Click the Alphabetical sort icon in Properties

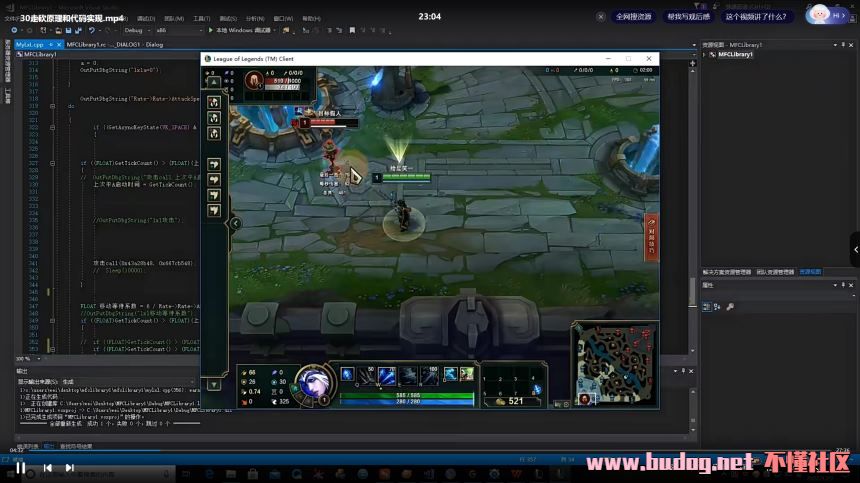pos(717,307)
